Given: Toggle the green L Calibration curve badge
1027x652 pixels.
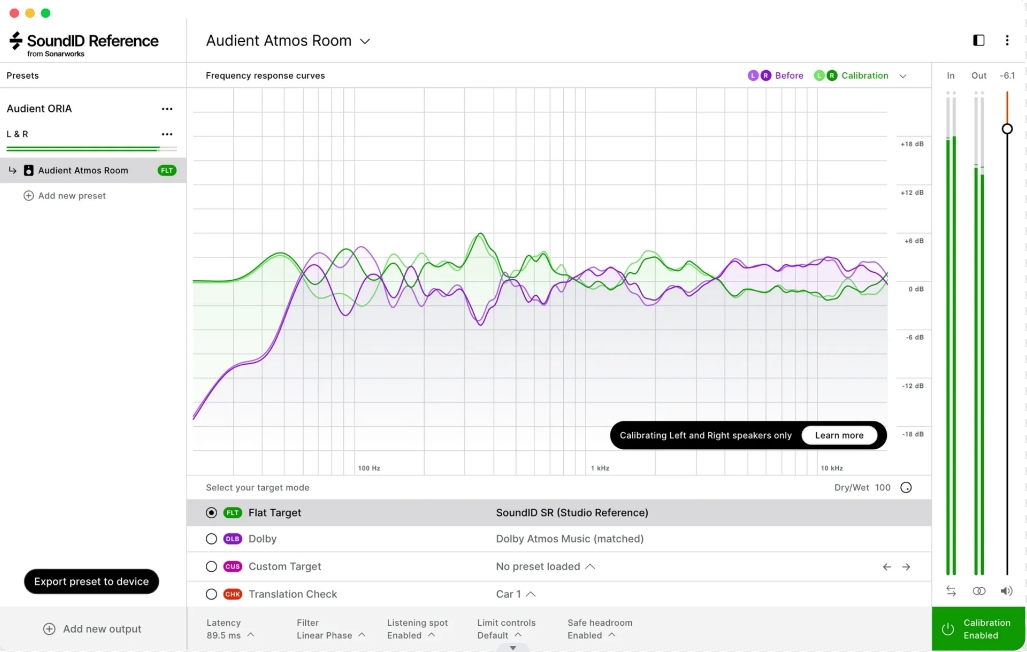Looking at the screenshot, I should pyautogui.click(x=819, y=75).
